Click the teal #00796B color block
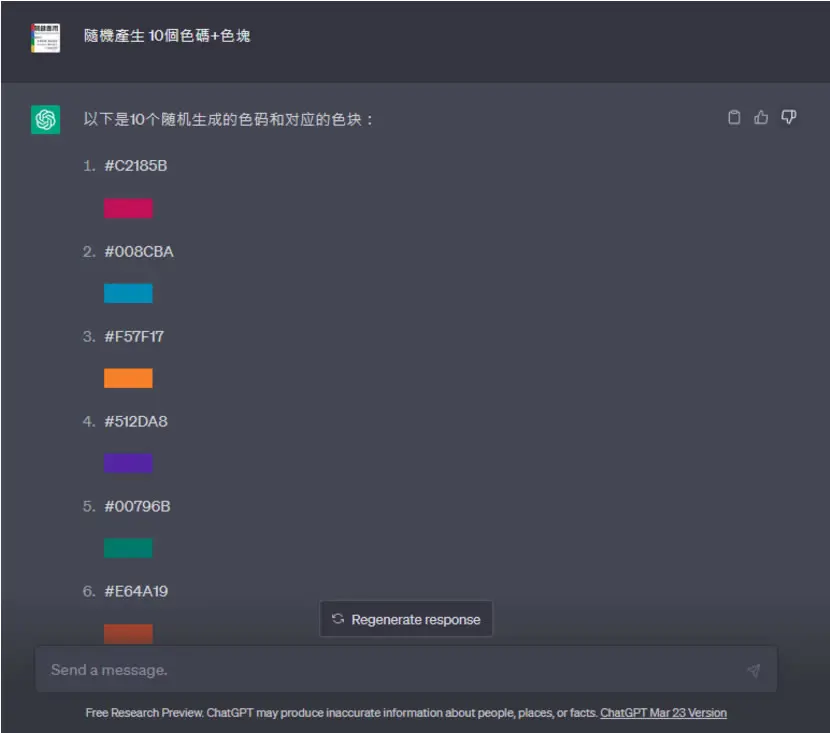The width and height of the screenshot is (830, 733). click(128, 548)
